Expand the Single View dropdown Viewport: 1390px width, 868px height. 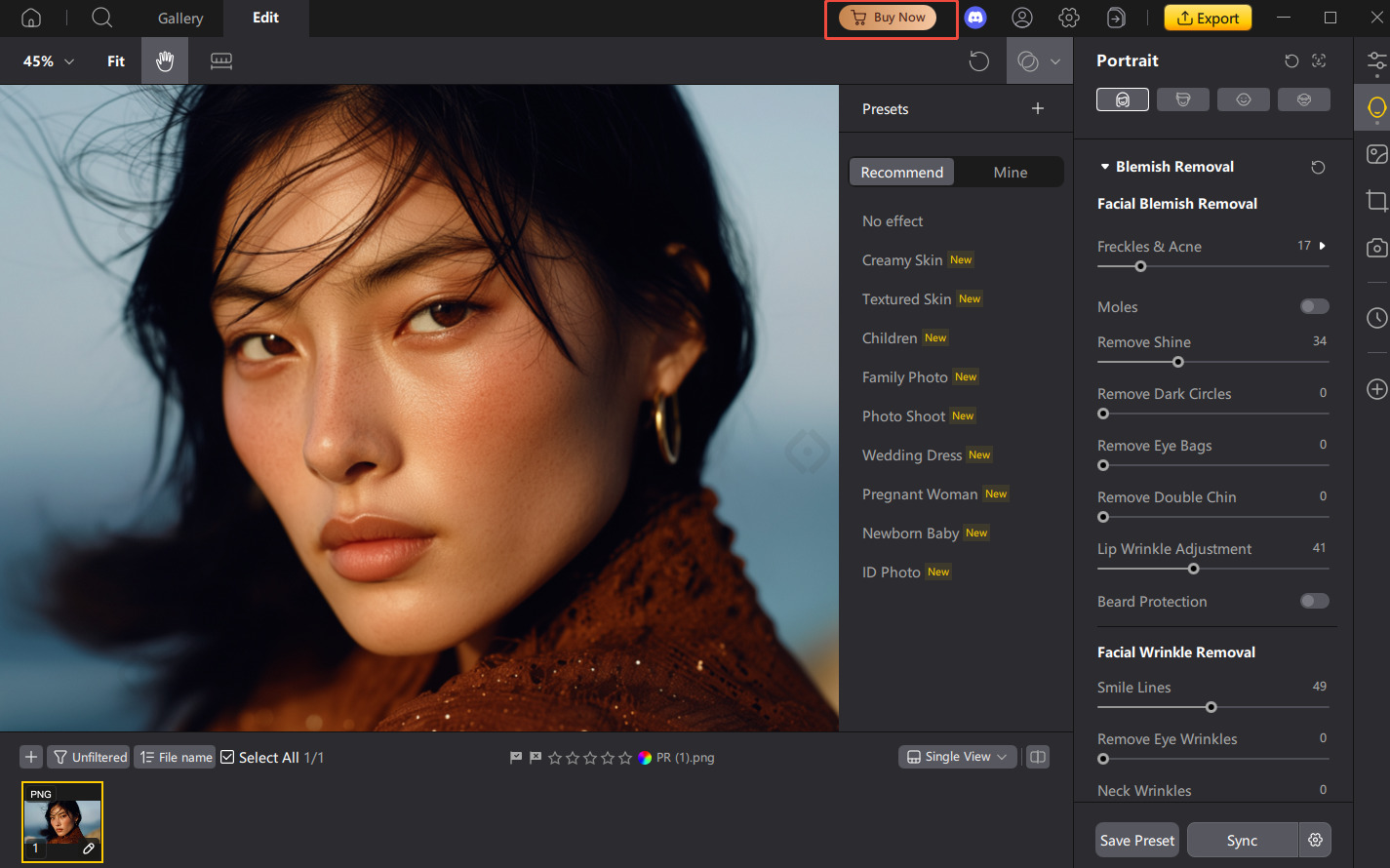coord(957,757)
